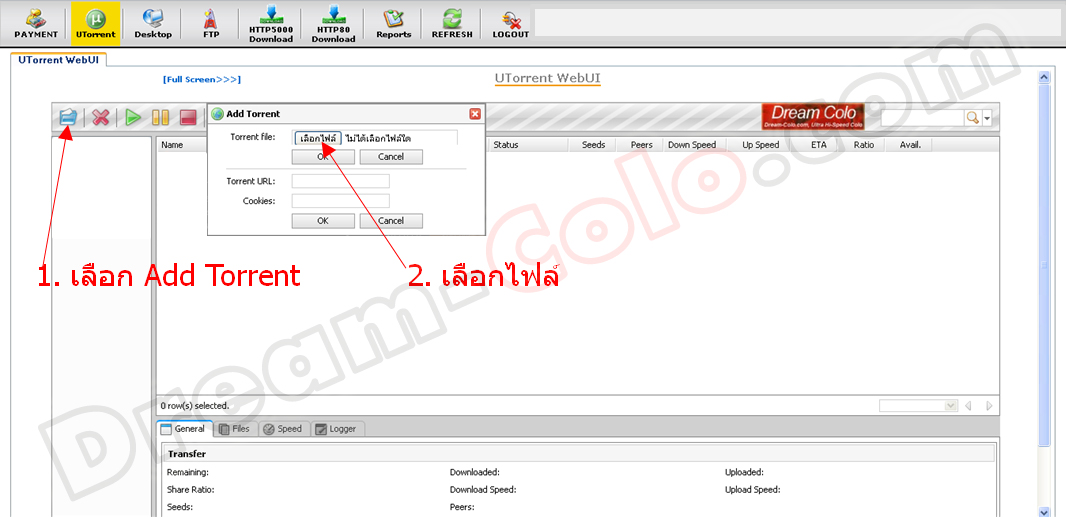1066x517 pixels.
Task: Sort by the Peers column
Action: [640, 145]
